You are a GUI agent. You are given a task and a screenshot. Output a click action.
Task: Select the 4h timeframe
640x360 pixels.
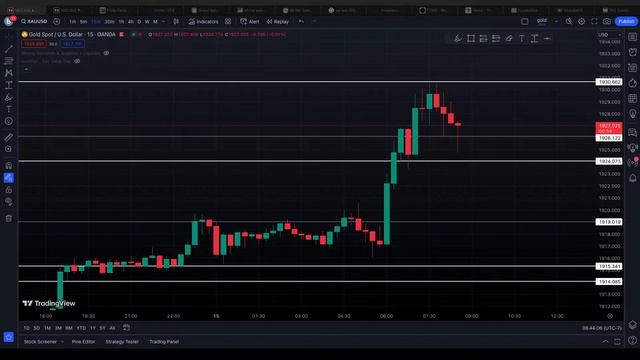click(131, 22)
